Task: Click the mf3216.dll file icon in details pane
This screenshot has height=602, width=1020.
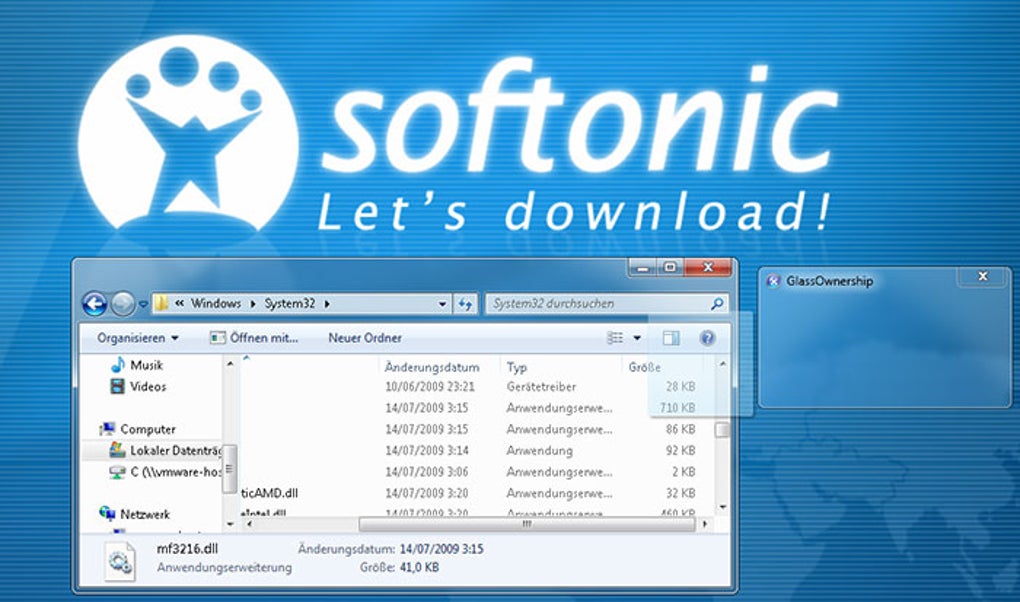Action: click(120, 560)
